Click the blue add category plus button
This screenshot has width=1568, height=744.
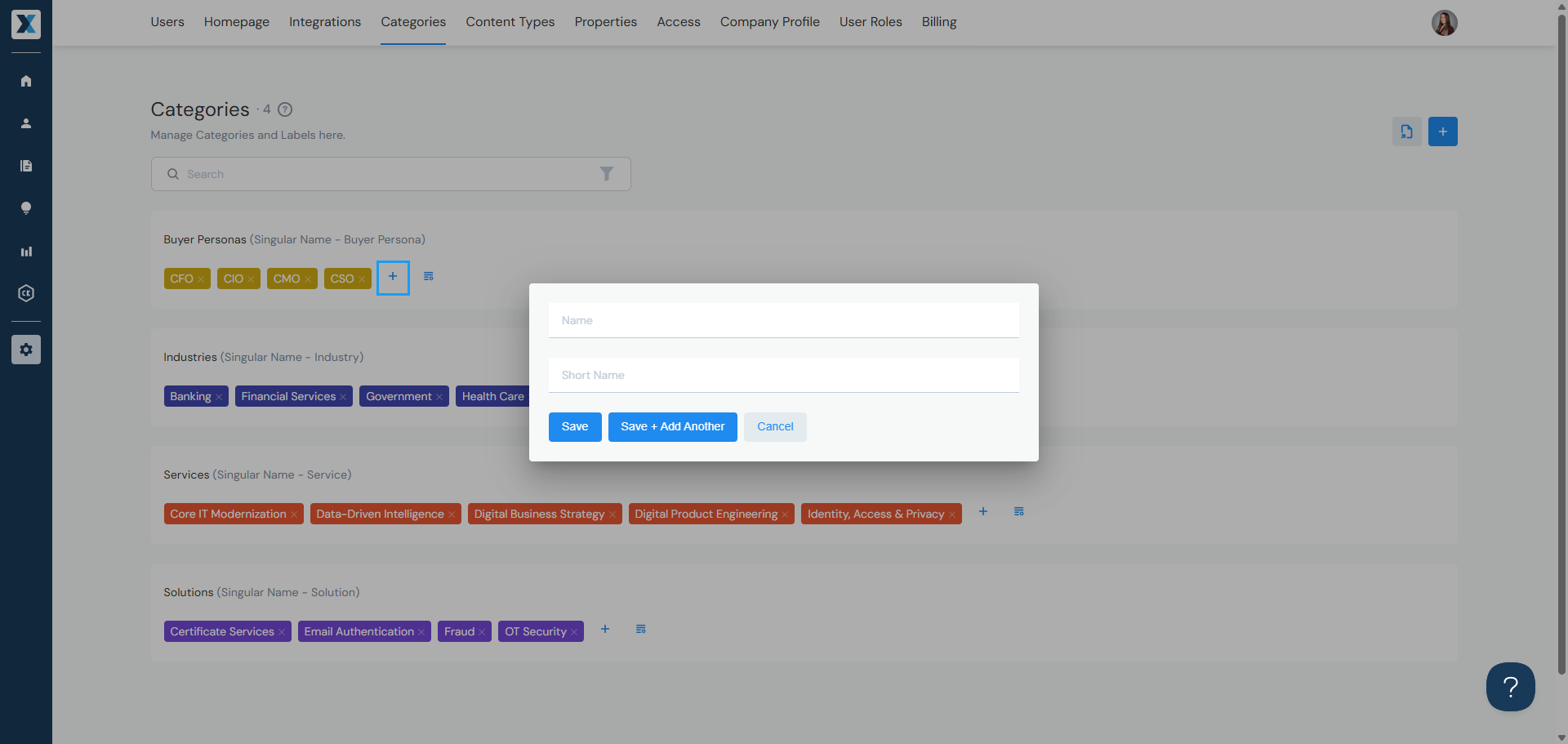1442,131
